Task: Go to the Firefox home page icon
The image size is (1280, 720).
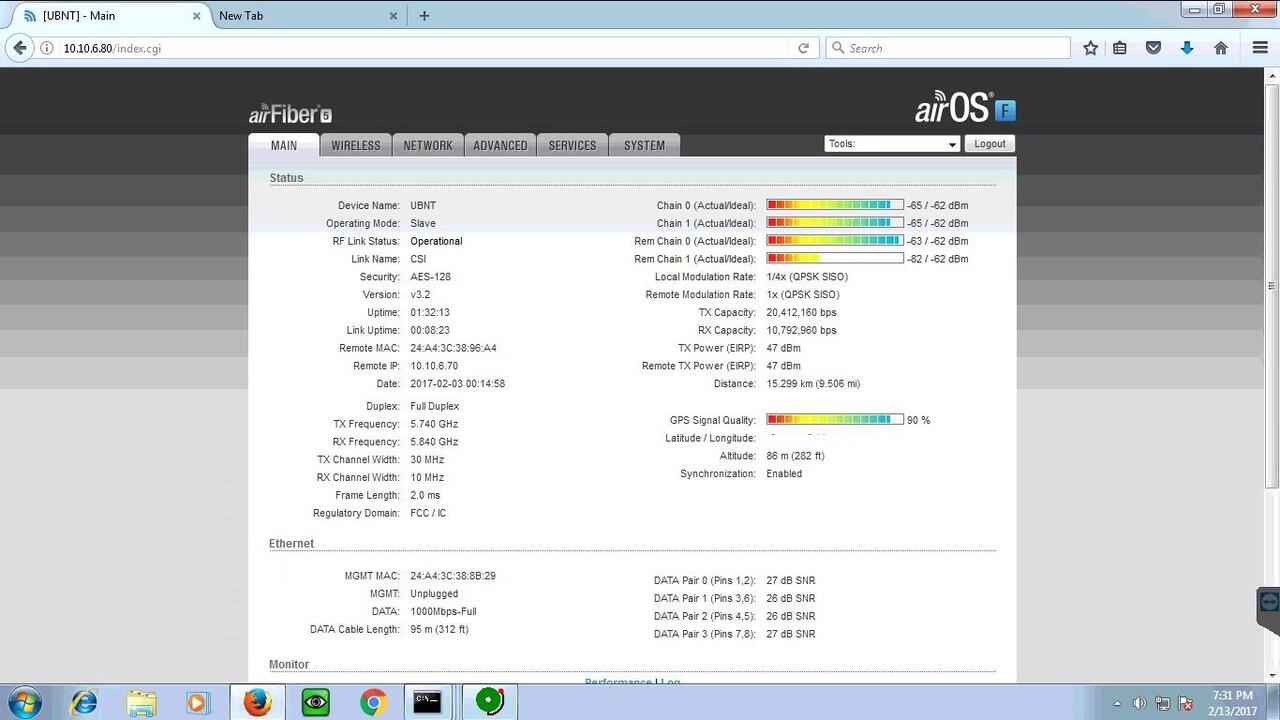Action: [1221, 48]
